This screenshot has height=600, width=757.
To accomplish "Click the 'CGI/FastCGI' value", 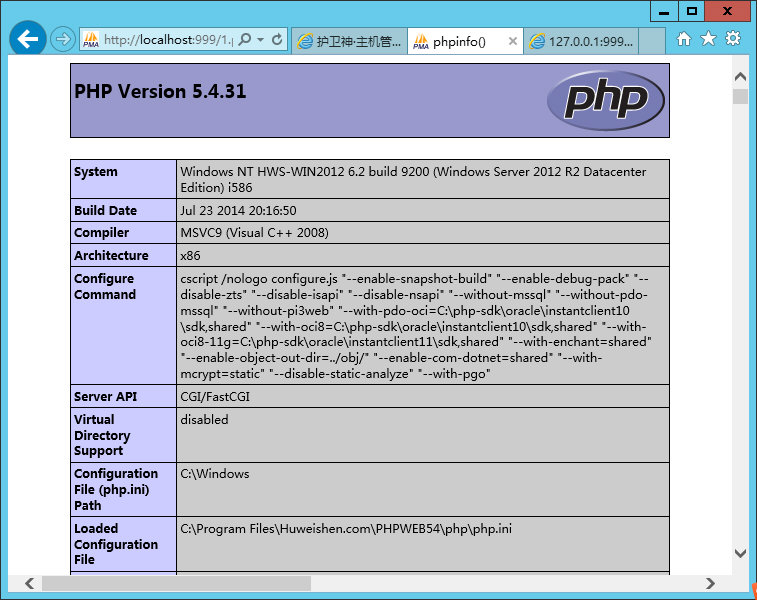I will 215,397.
